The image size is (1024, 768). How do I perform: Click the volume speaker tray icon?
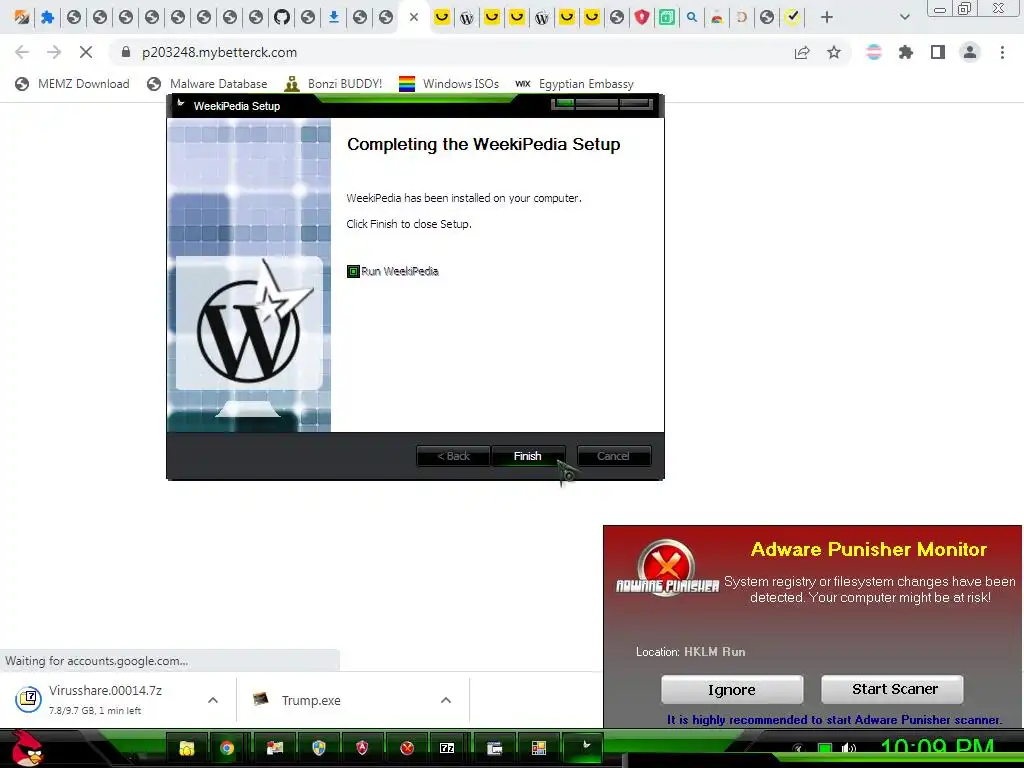point(848,748)
